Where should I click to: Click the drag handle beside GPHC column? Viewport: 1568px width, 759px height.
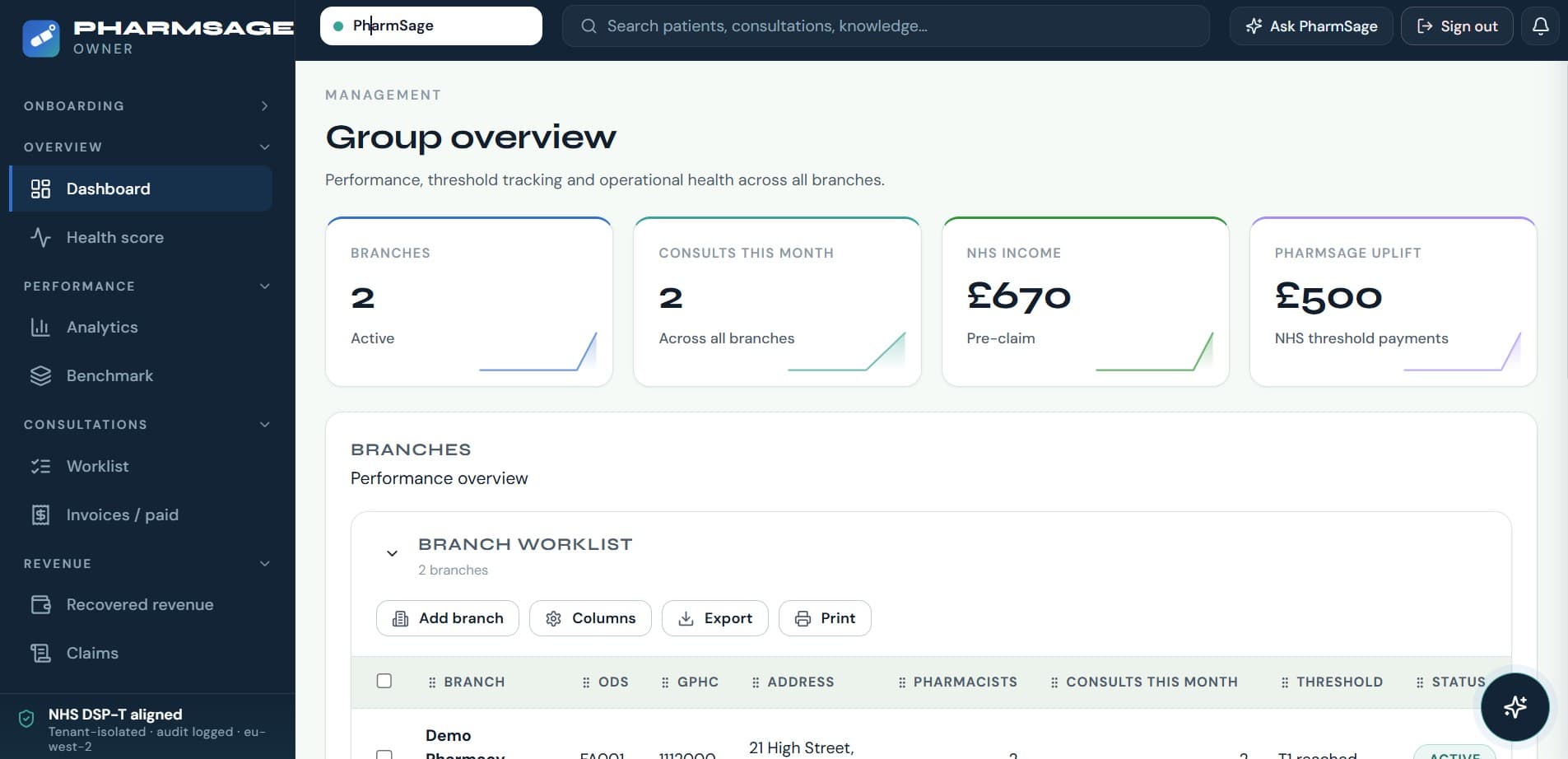(x=665, y=682)
